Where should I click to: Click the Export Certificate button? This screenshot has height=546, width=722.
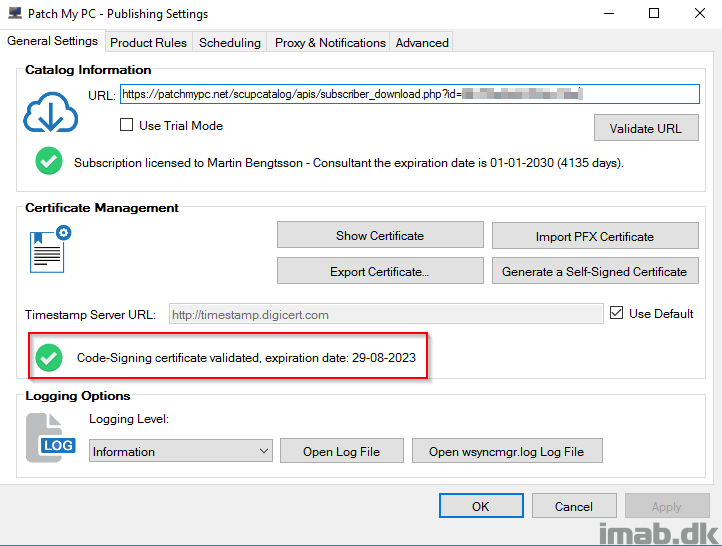[x=380, y=271]
